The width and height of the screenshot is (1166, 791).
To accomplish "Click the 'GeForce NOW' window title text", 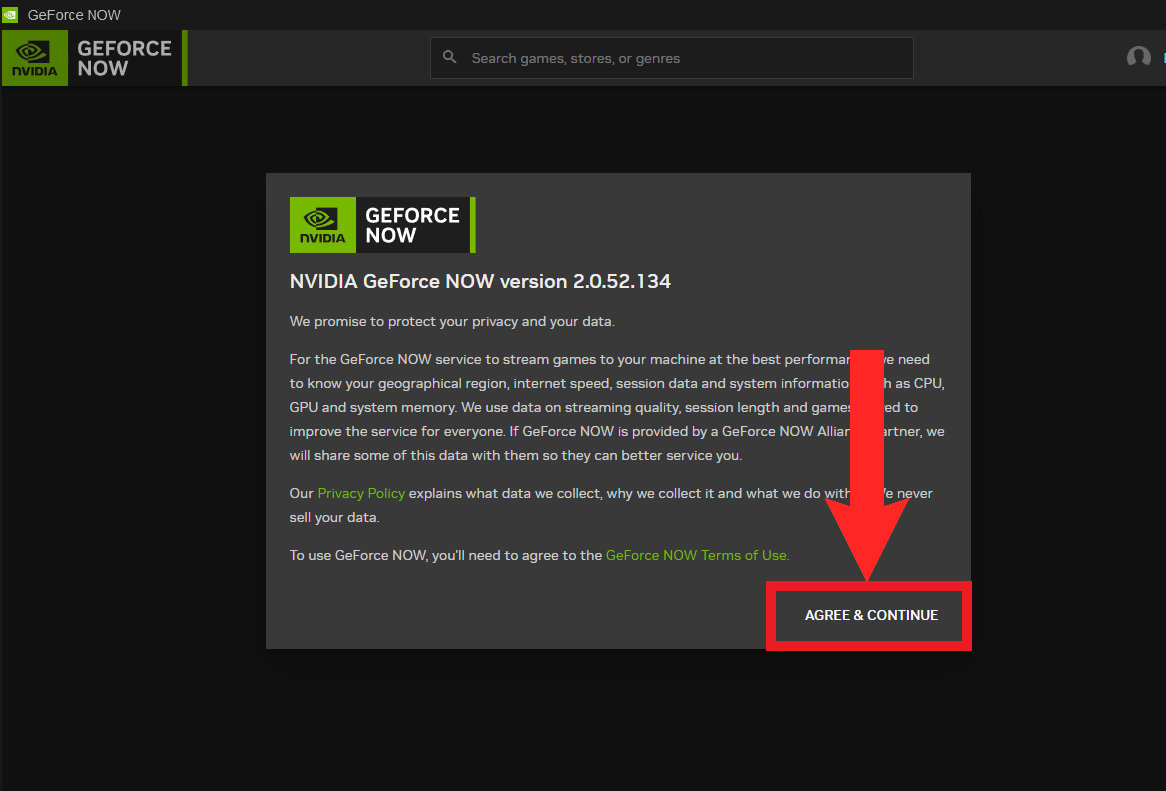I will (74, 15).
